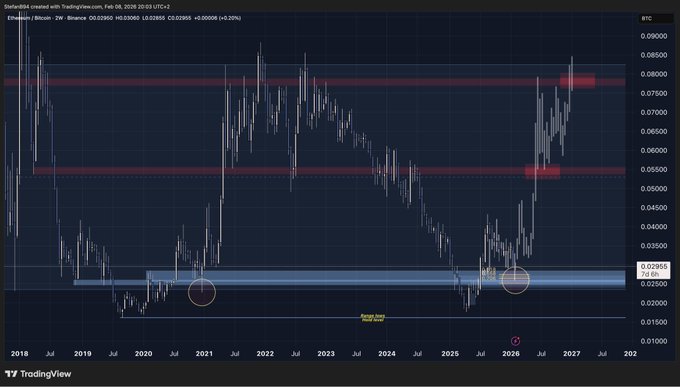Click the 2019 time axis label
The width and height of the screenshot is (680, 387).
point(82,354)
